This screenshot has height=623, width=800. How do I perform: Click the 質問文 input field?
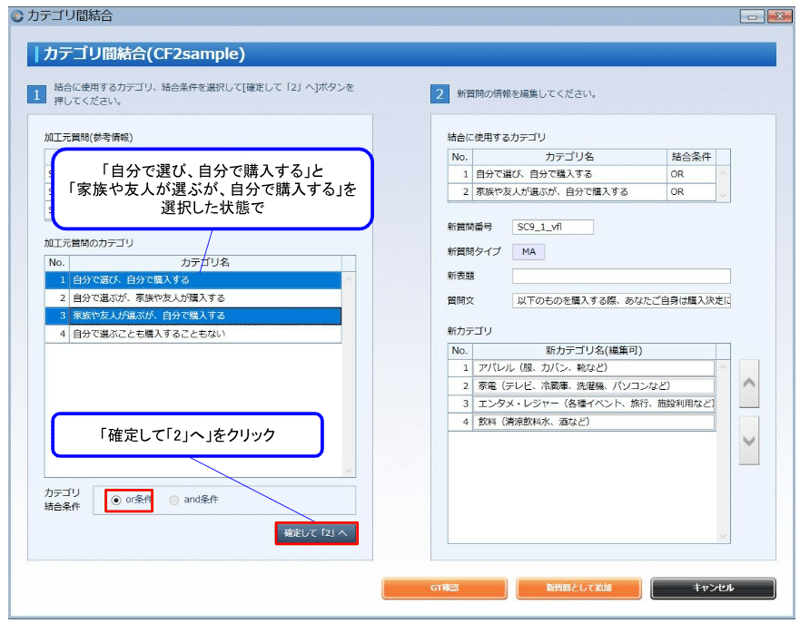(620, 300)
